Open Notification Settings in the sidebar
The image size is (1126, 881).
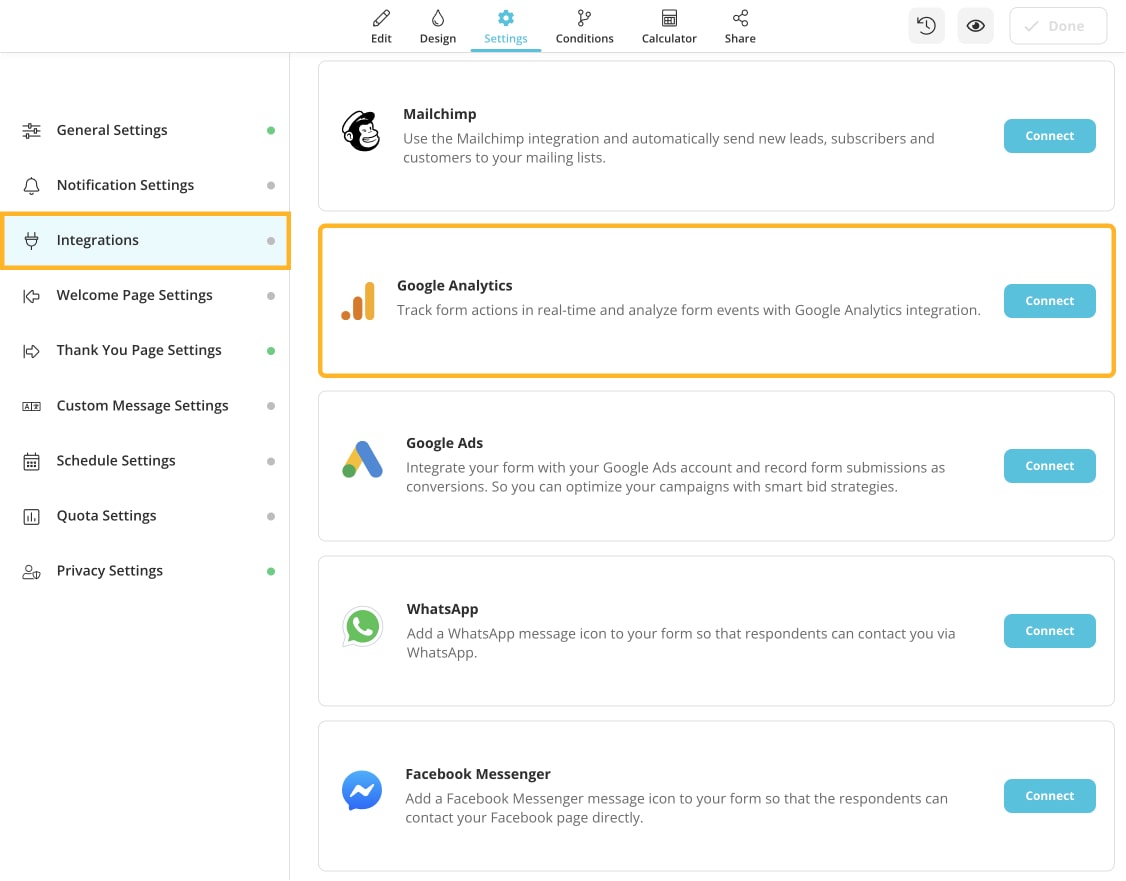[125, 185]
